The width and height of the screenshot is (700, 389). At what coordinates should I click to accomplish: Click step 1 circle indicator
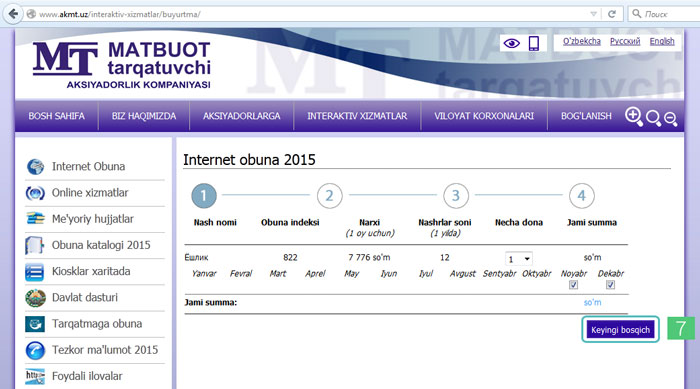click(204, 196)
